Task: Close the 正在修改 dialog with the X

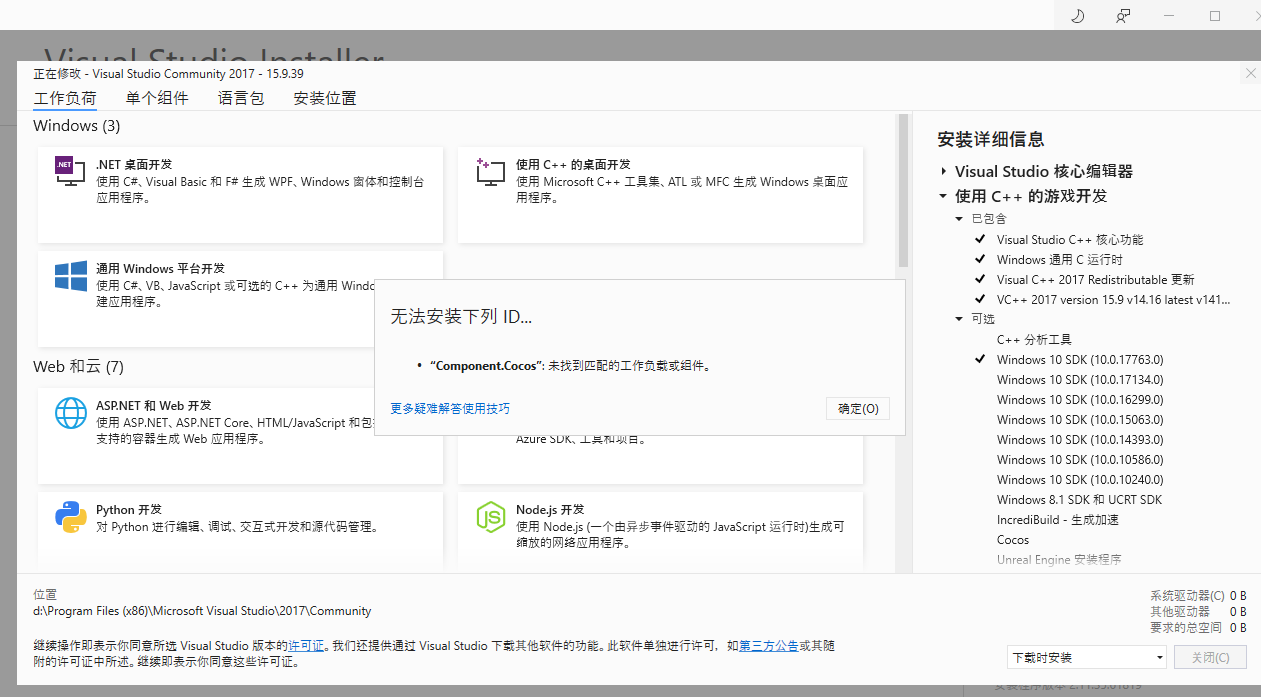Action: tap(1250, 73)
